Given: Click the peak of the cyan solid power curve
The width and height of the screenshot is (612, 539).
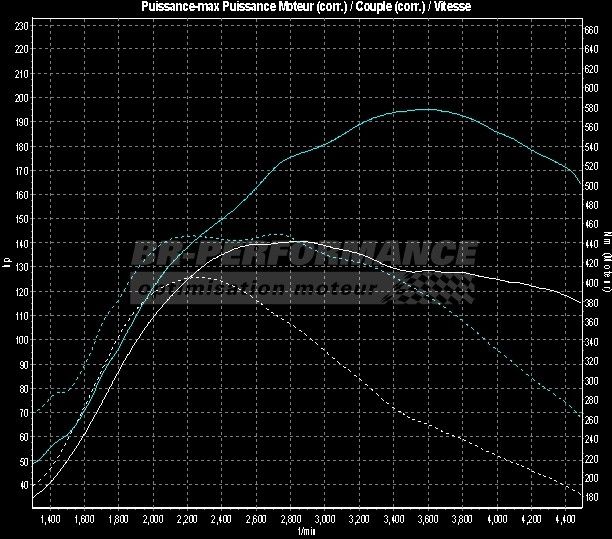Looking at the screenshot, I should click(x=425, y=109).
